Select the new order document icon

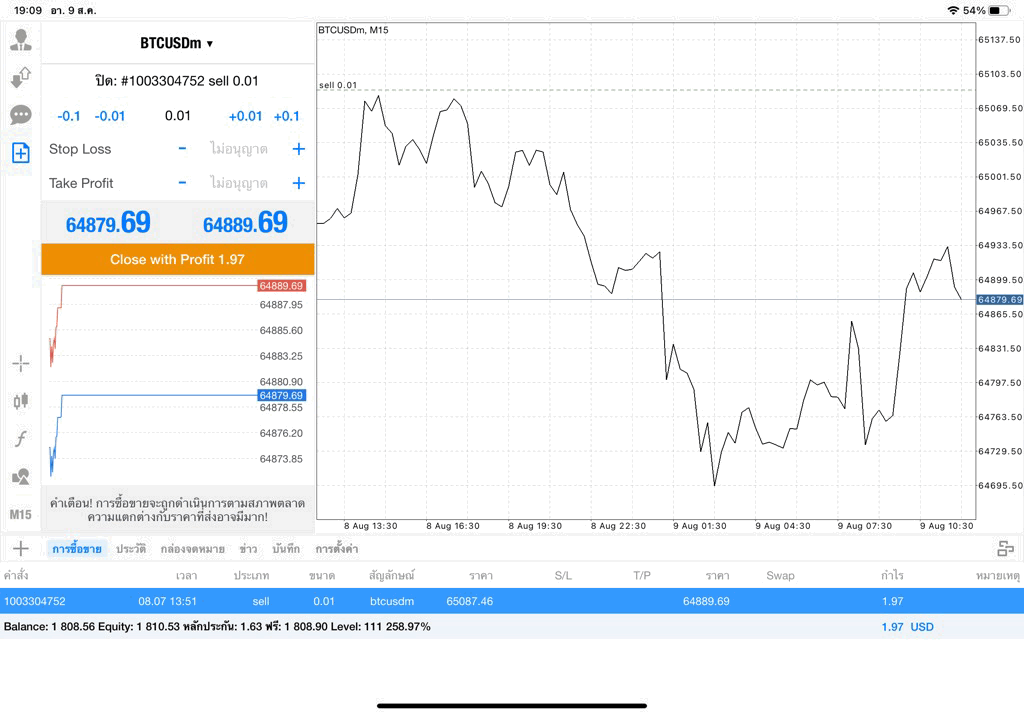tap(20, 153)
